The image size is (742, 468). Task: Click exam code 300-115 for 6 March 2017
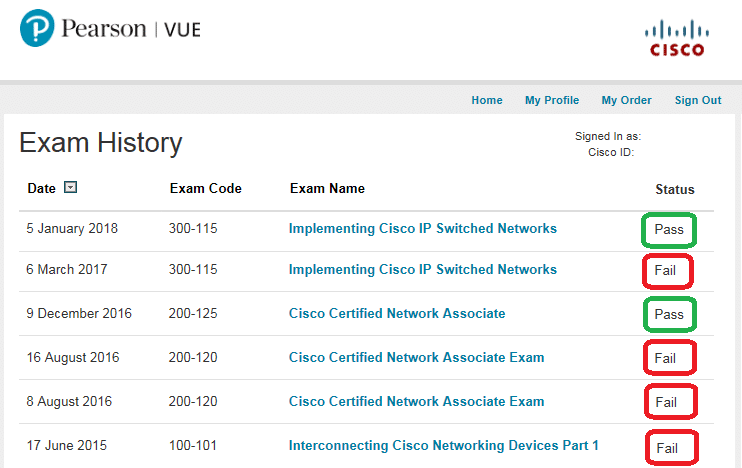tap(193, 270)
